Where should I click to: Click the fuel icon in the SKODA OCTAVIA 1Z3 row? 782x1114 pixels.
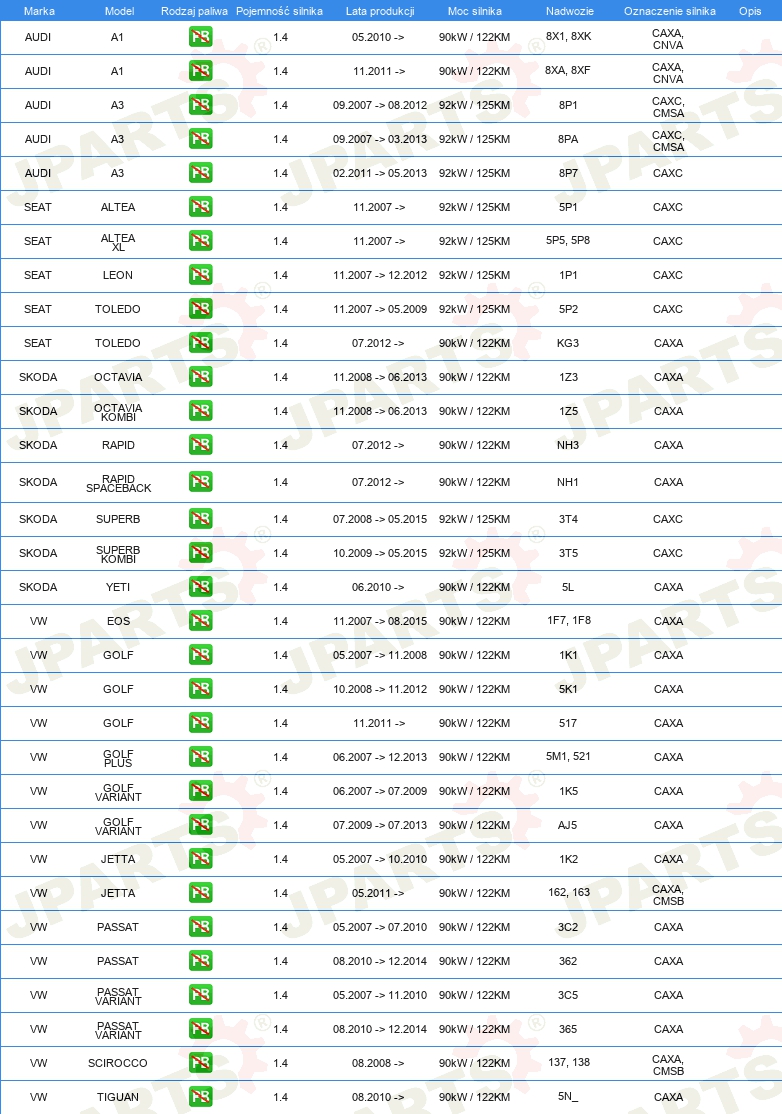click(x=200, y=377)
